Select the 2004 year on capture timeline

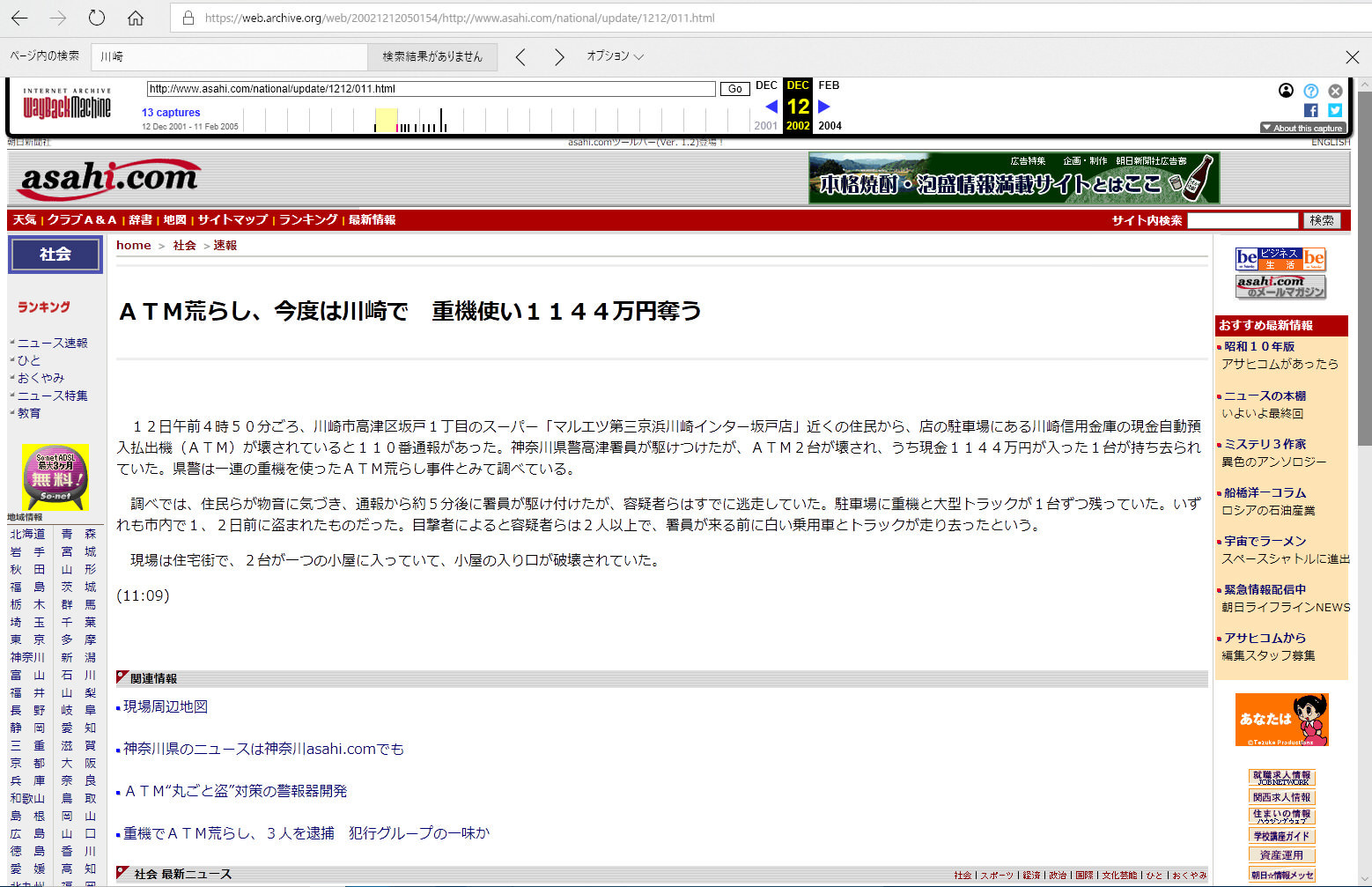830,126
